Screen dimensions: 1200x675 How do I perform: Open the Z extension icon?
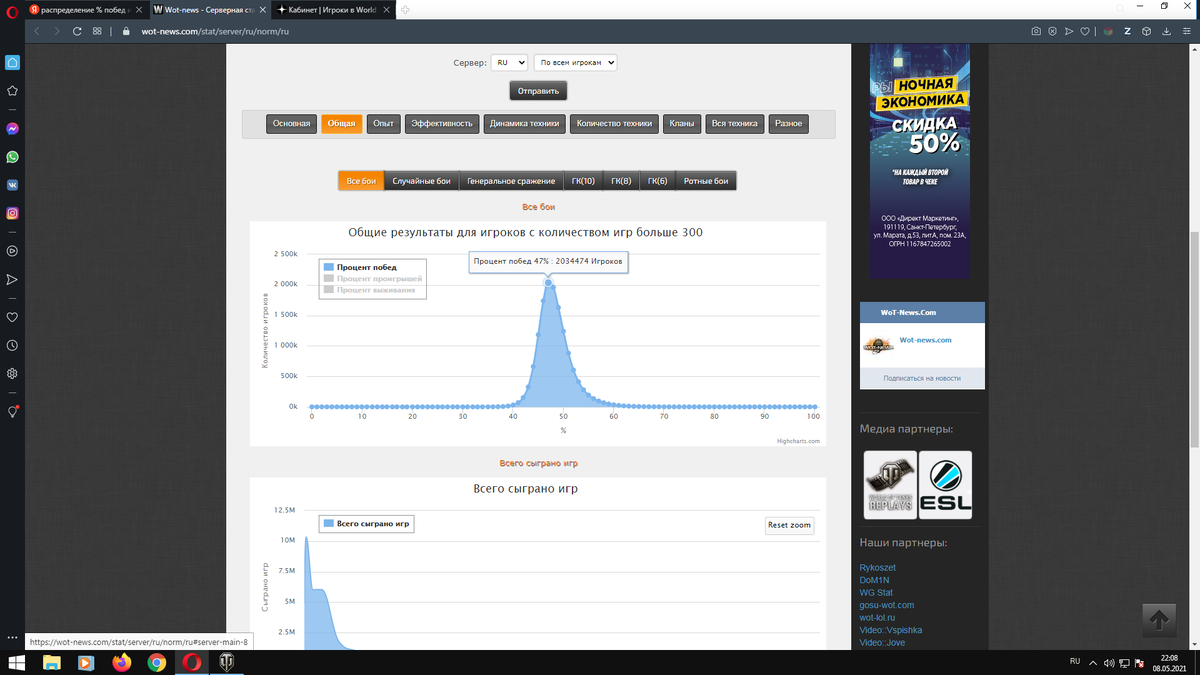(1128, 31)
